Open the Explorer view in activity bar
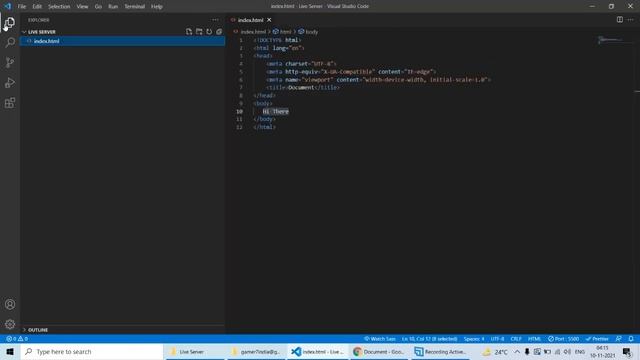640x360 pixels. (x=10, y=22)
